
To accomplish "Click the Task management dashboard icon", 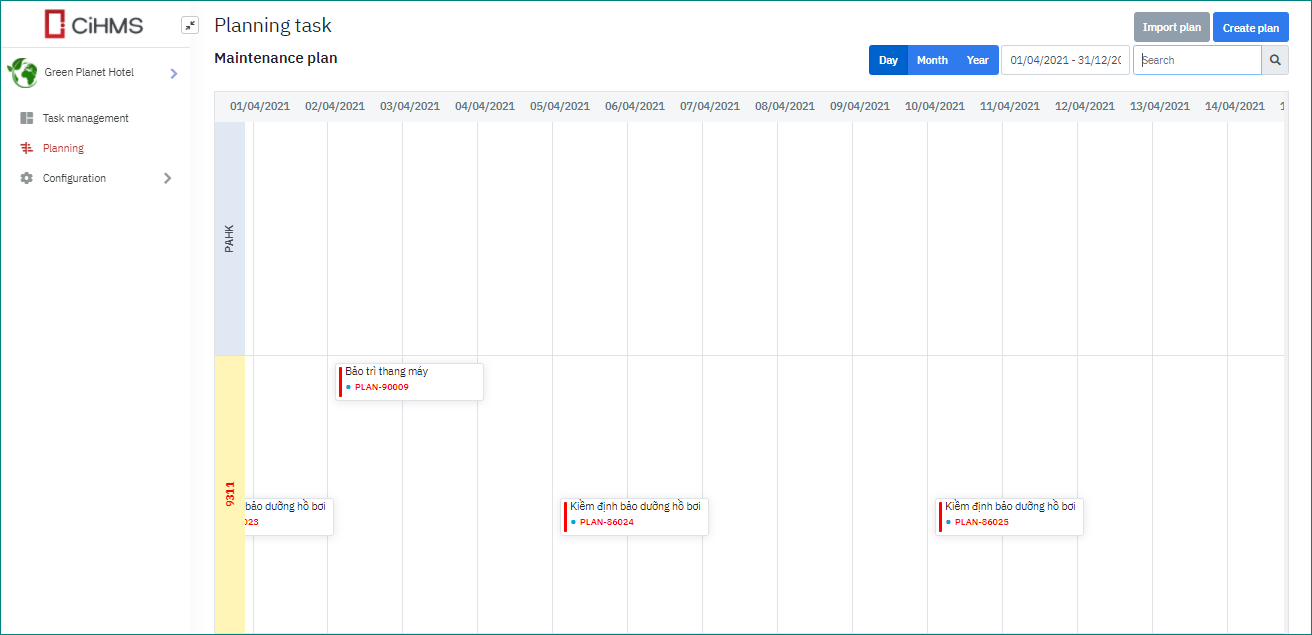I will pos(27,118).
